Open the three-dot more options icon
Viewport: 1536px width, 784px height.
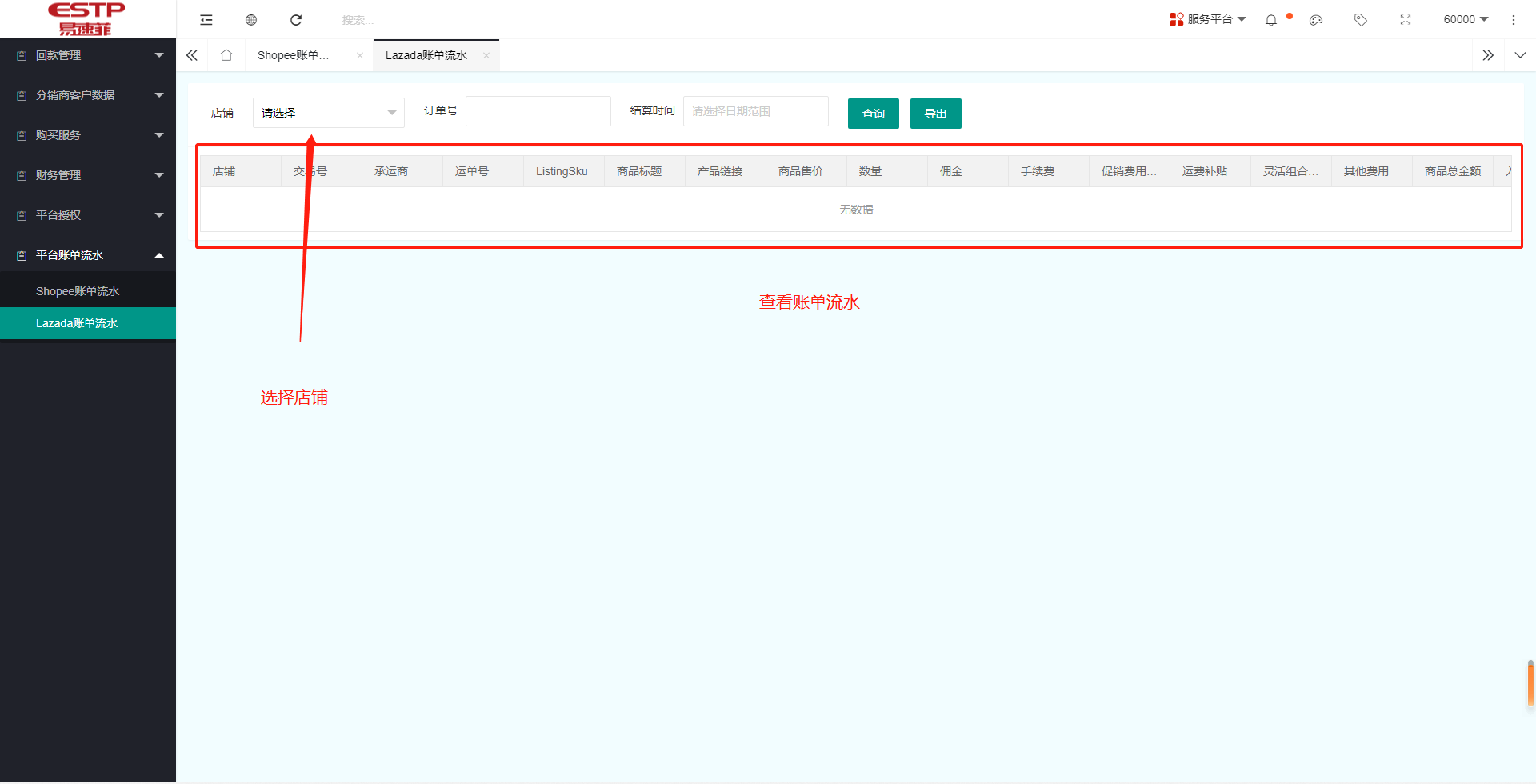click(x=1514, y=19)
